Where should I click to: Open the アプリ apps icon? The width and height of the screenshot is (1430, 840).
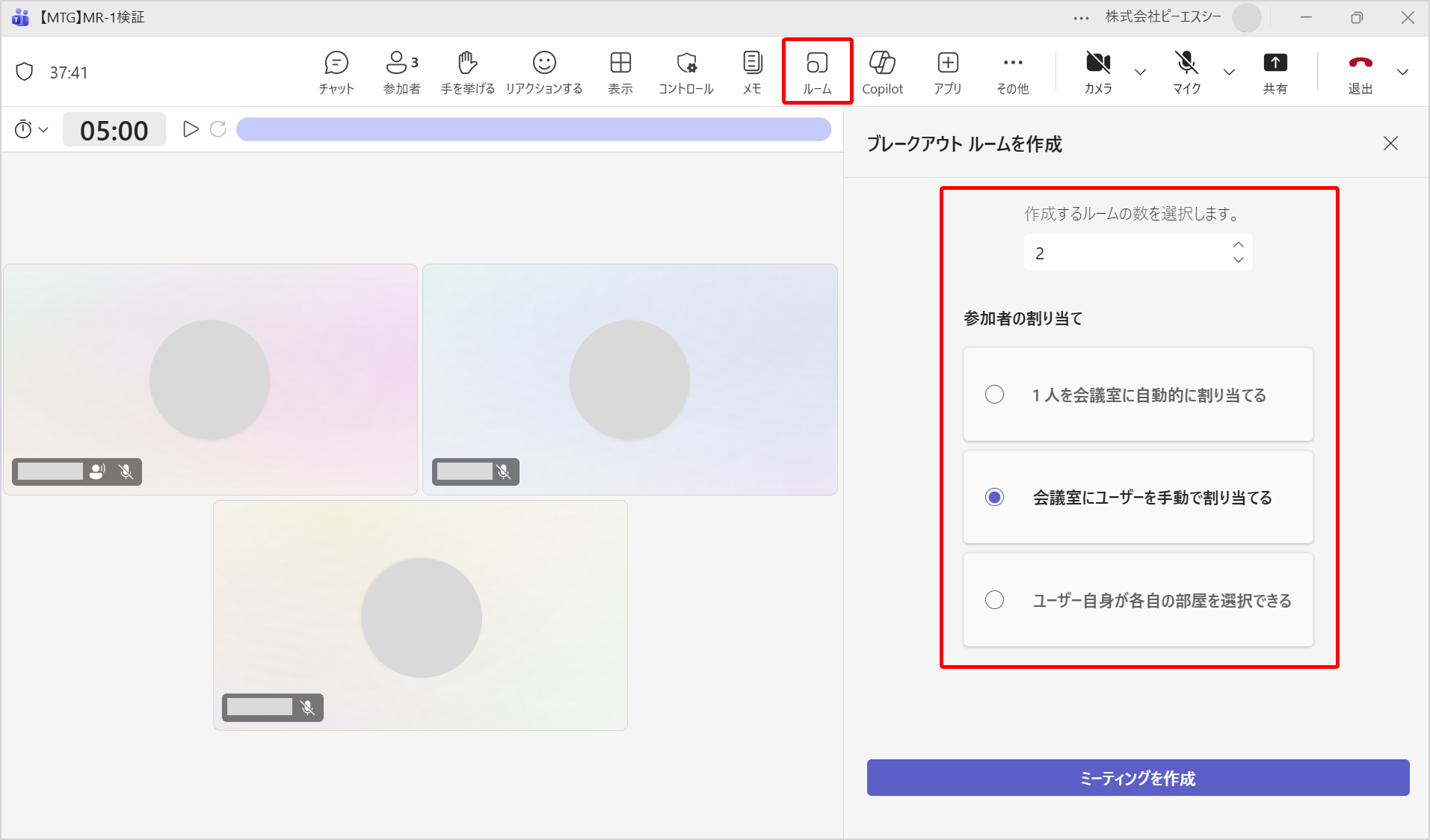(x=947, y=72)
